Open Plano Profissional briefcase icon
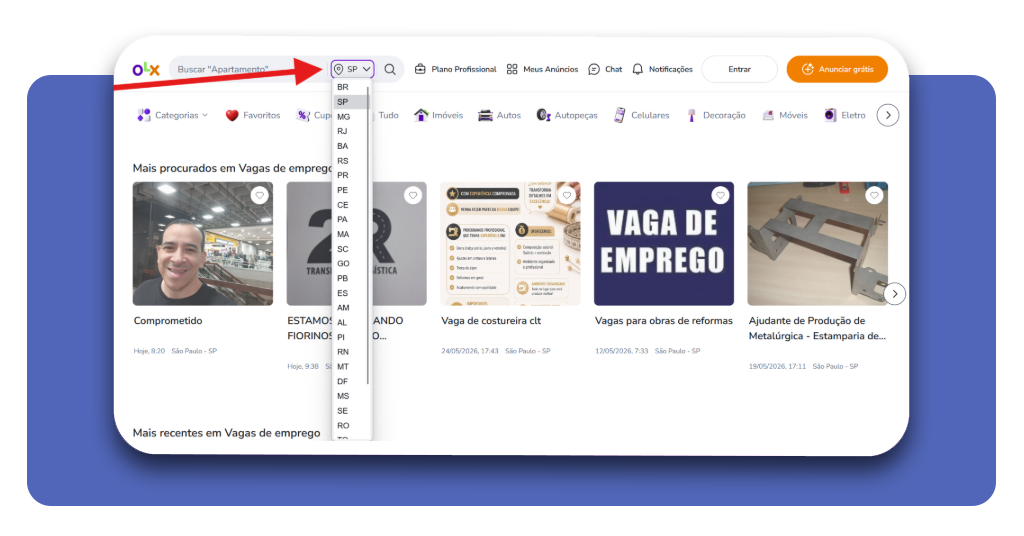Image resolution: width=1024 pixels, height=536 pixels. [421, 69]
